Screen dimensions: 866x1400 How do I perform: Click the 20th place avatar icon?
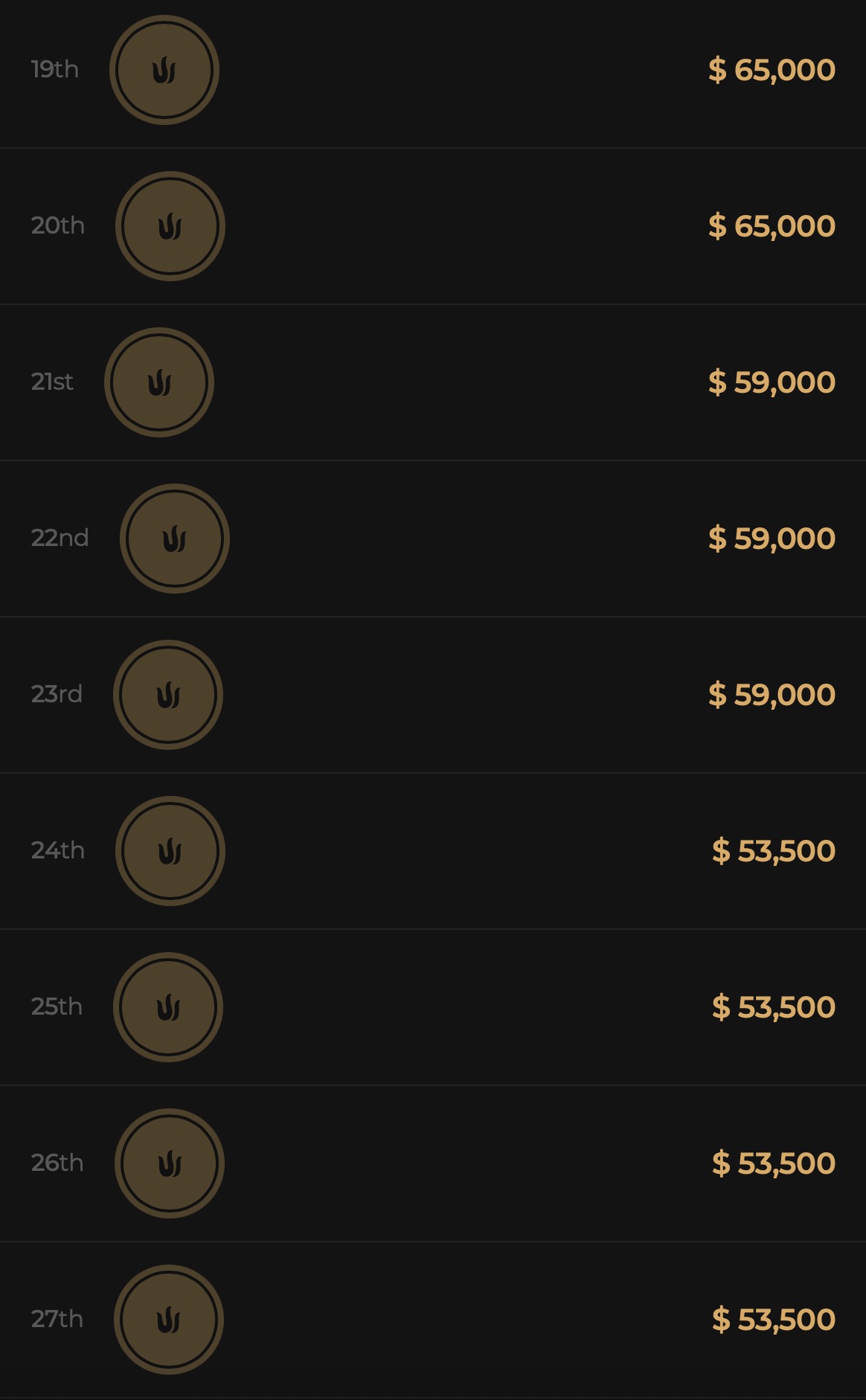170,226
